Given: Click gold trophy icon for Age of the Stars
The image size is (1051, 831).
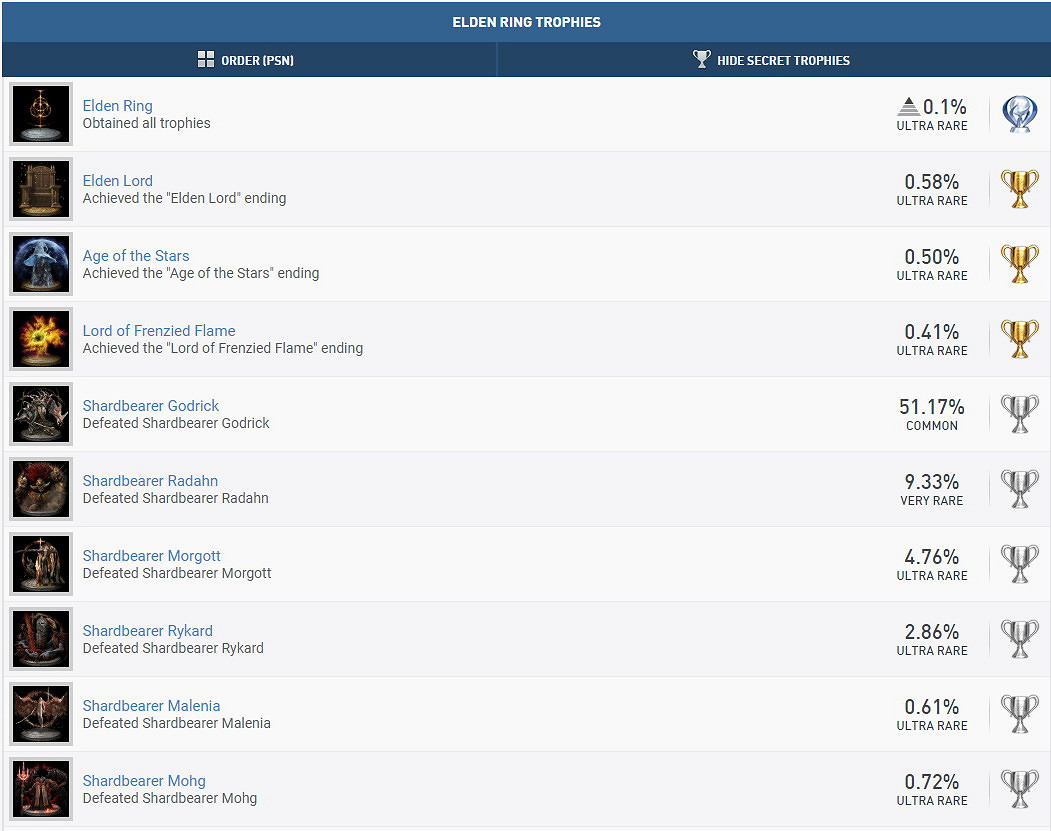Looking at the screenshot, I should [1019, 264].
